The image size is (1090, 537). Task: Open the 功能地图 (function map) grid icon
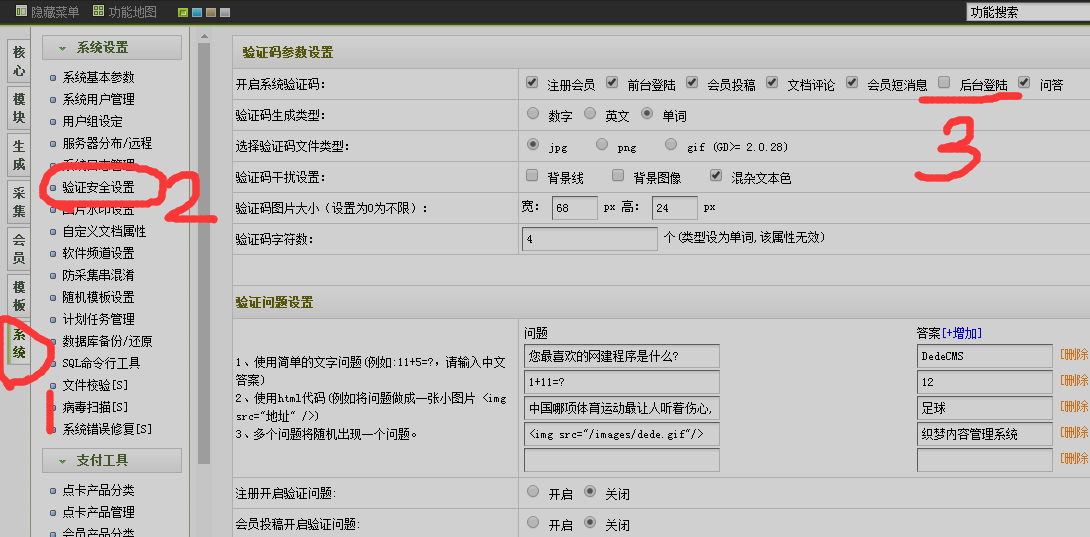pyautogui.click(x=98, y=12)
